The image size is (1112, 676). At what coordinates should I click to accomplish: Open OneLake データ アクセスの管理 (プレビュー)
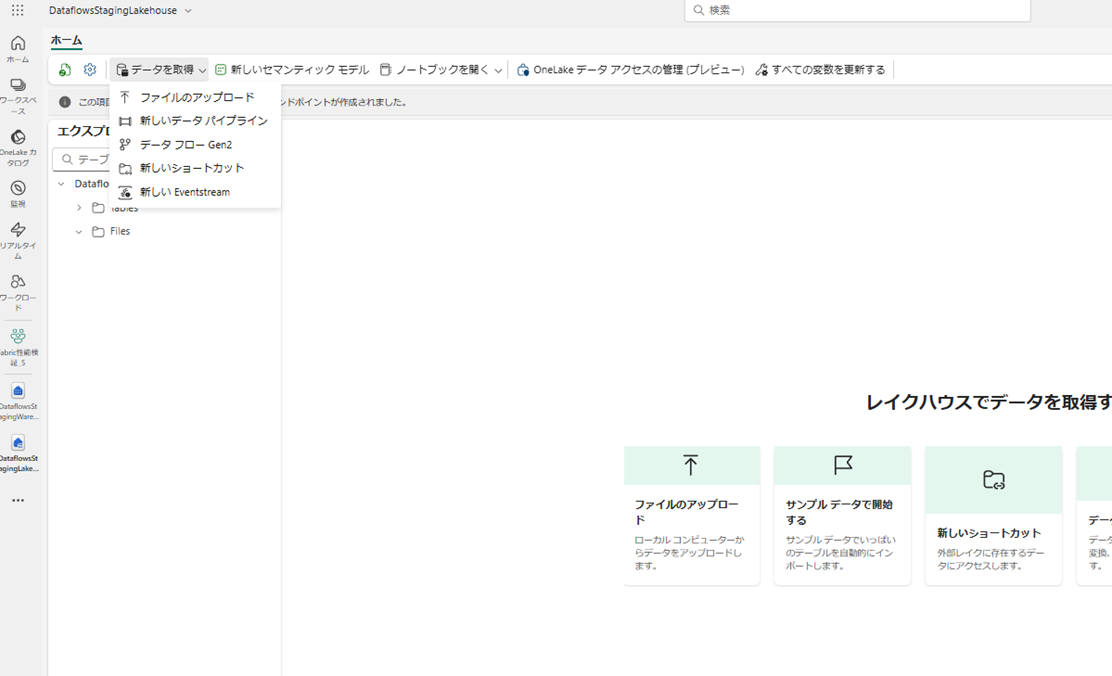(x=631, y=70)
